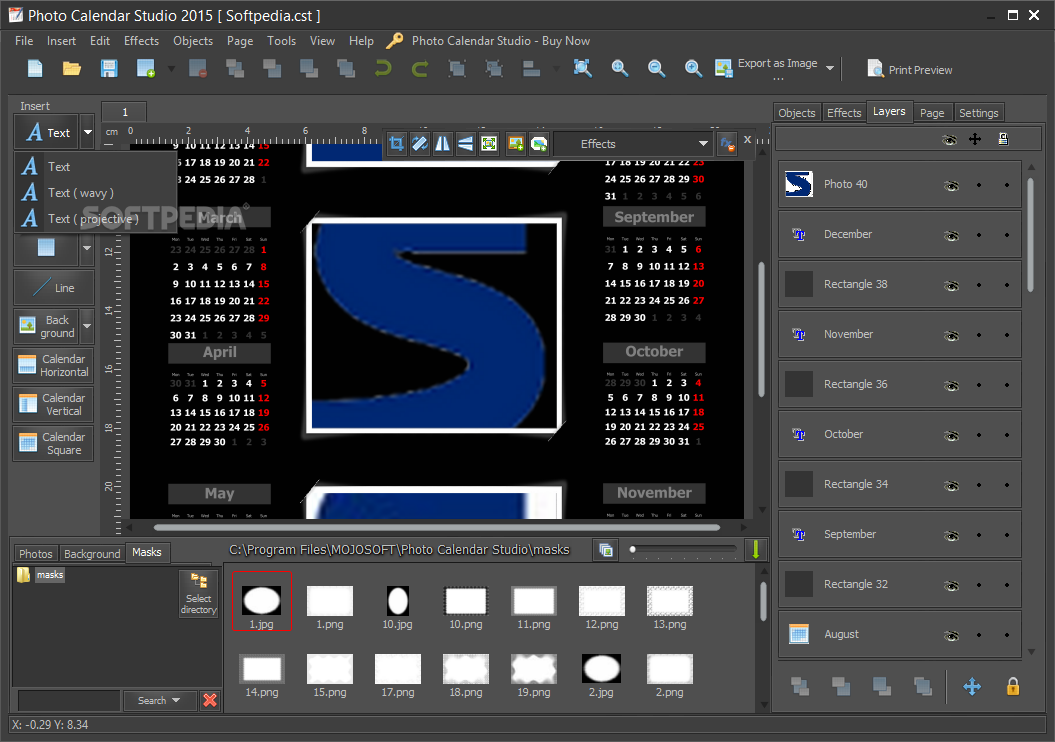1055x742 pixels.
Task: Switch to the Settings tab
Action: 978,113
